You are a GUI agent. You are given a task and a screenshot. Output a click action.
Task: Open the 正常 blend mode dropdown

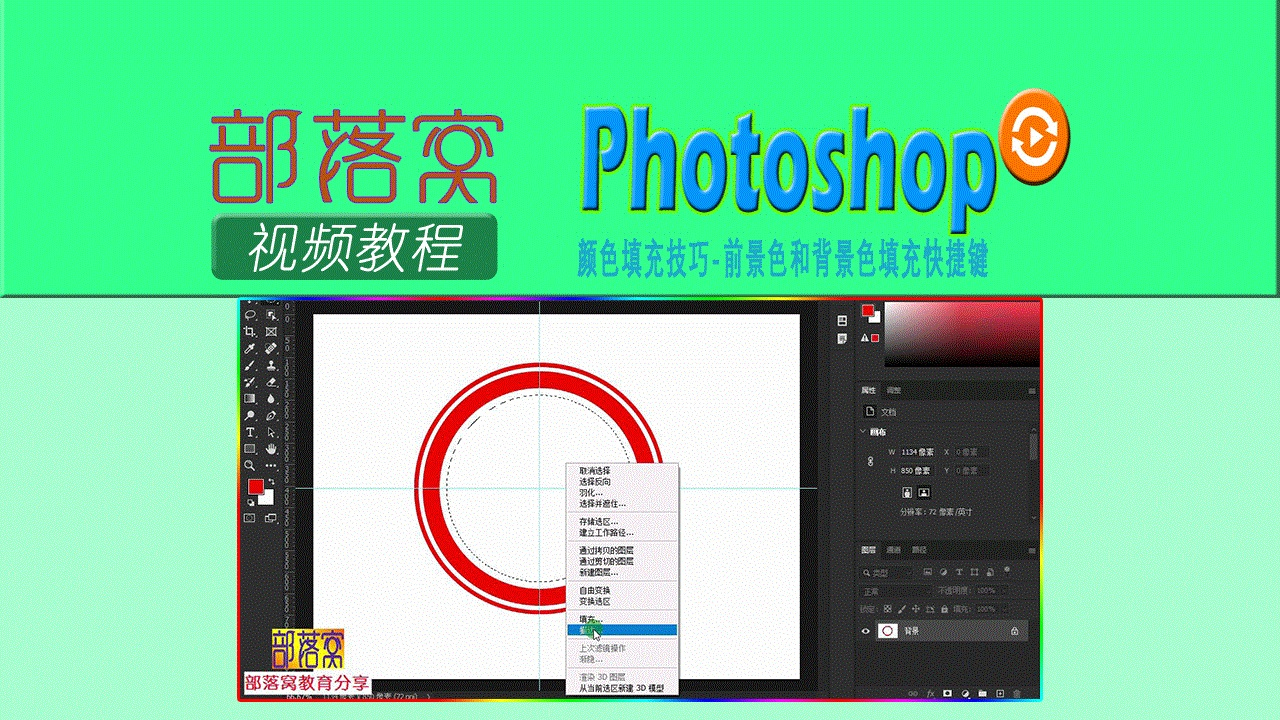tap(897, 591)
